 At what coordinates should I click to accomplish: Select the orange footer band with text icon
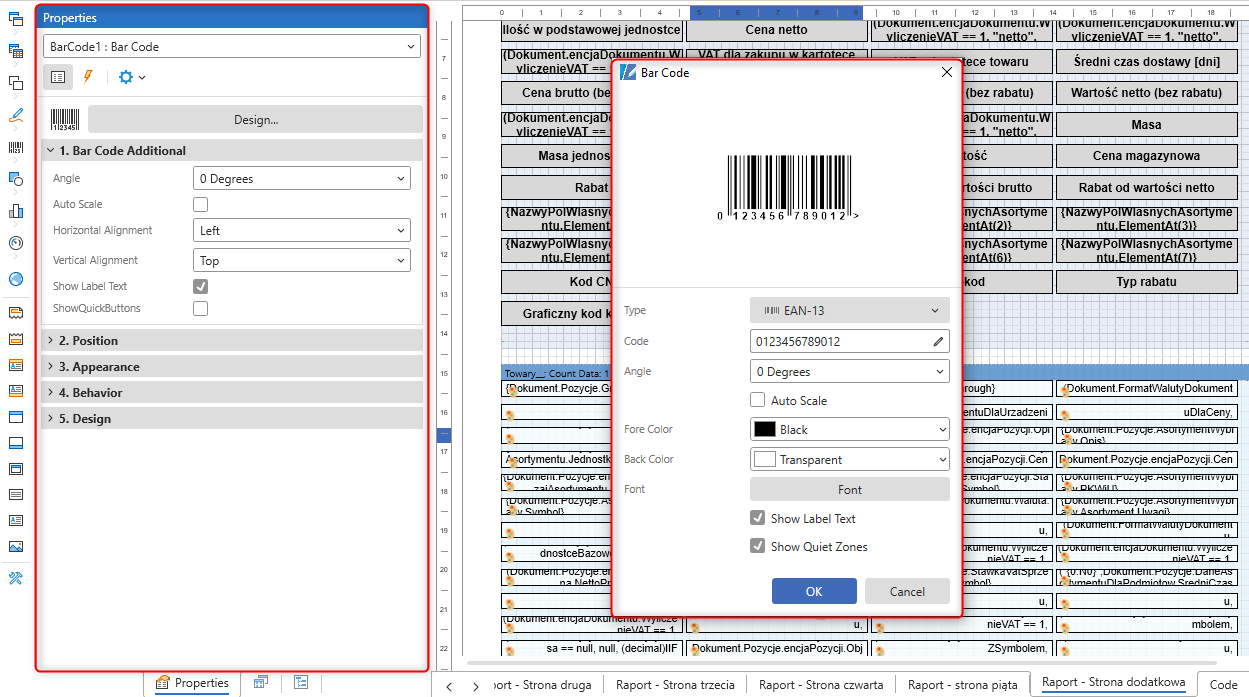tap(16, 391)
